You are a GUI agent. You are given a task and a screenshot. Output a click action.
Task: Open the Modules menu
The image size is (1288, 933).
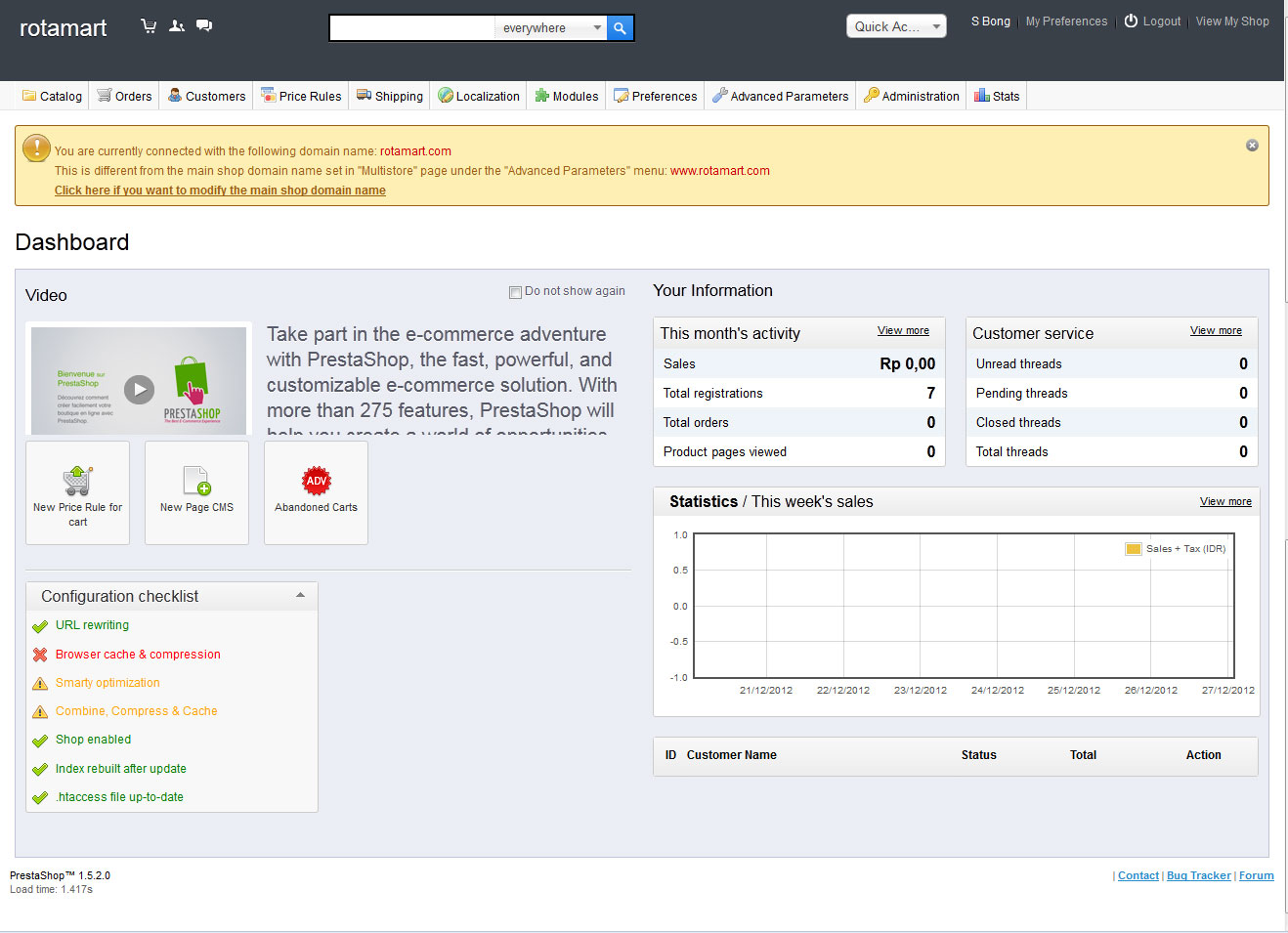click(x=567, y=96)
